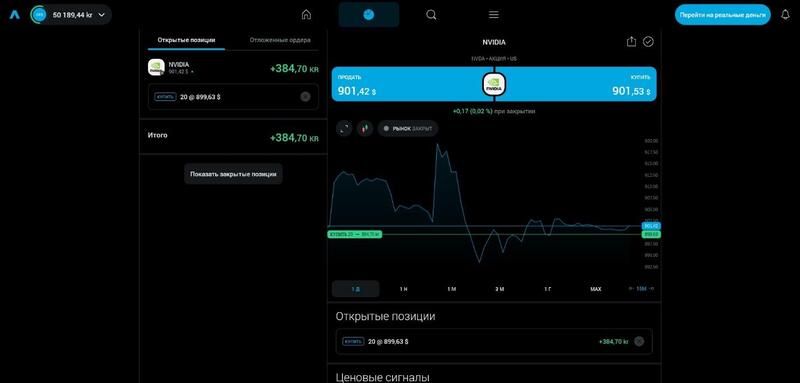The width and height of the screenshot is (800, 383).
Task: Select the MAX chart timeframe
Action: [595, 289]
